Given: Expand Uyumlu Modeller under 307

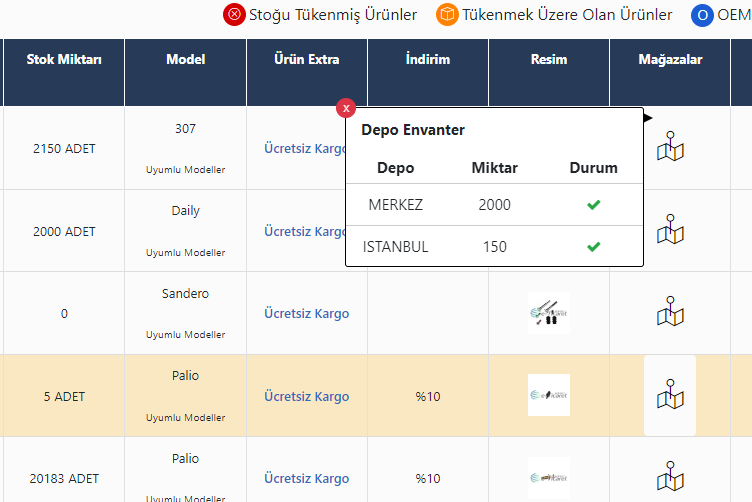Looking at the screenshot, I should (186, 170).
